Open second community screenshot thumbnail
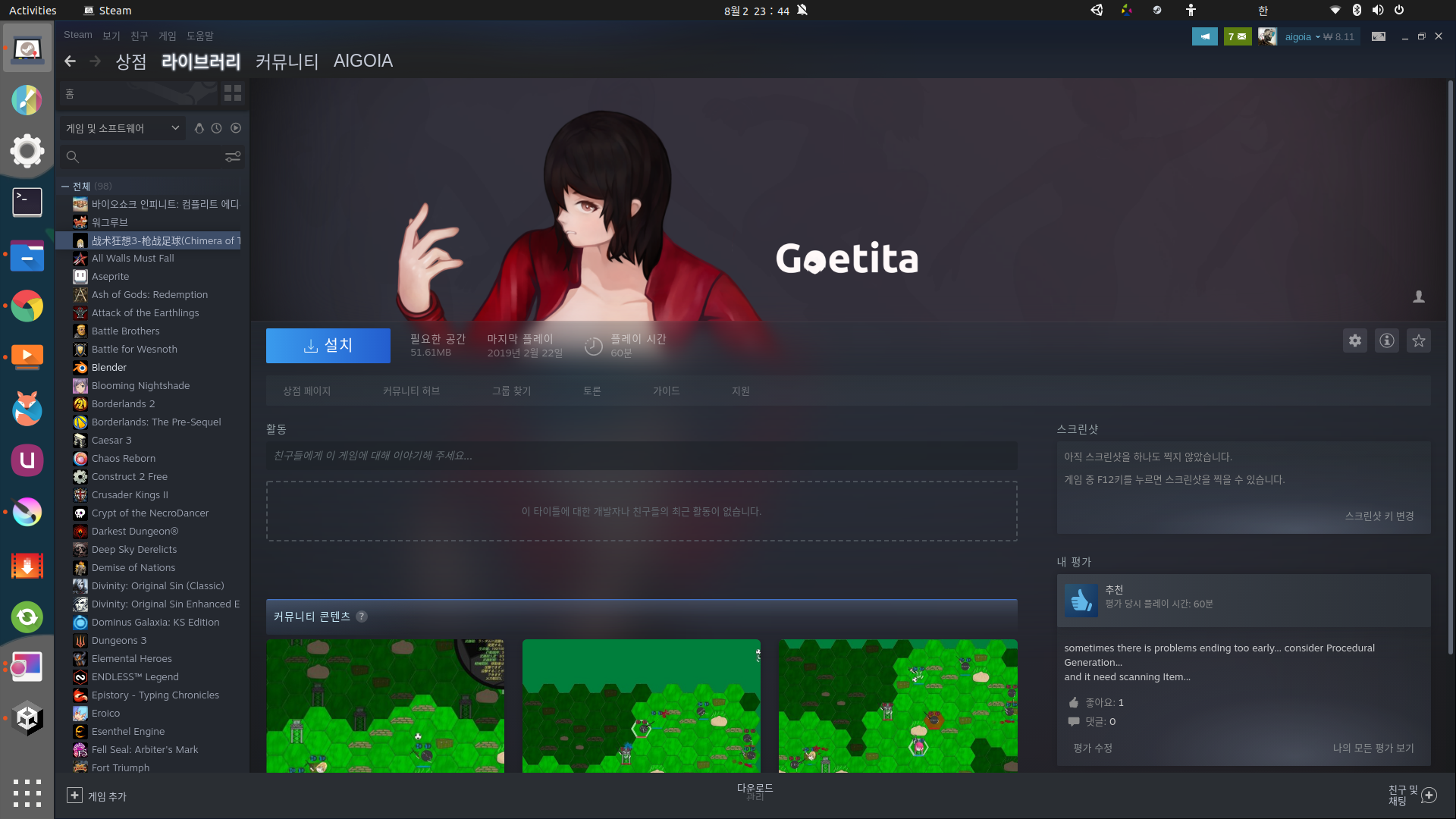Image resolution: width=1456 pixels, height=819 pixels. (x=642, y=706)
